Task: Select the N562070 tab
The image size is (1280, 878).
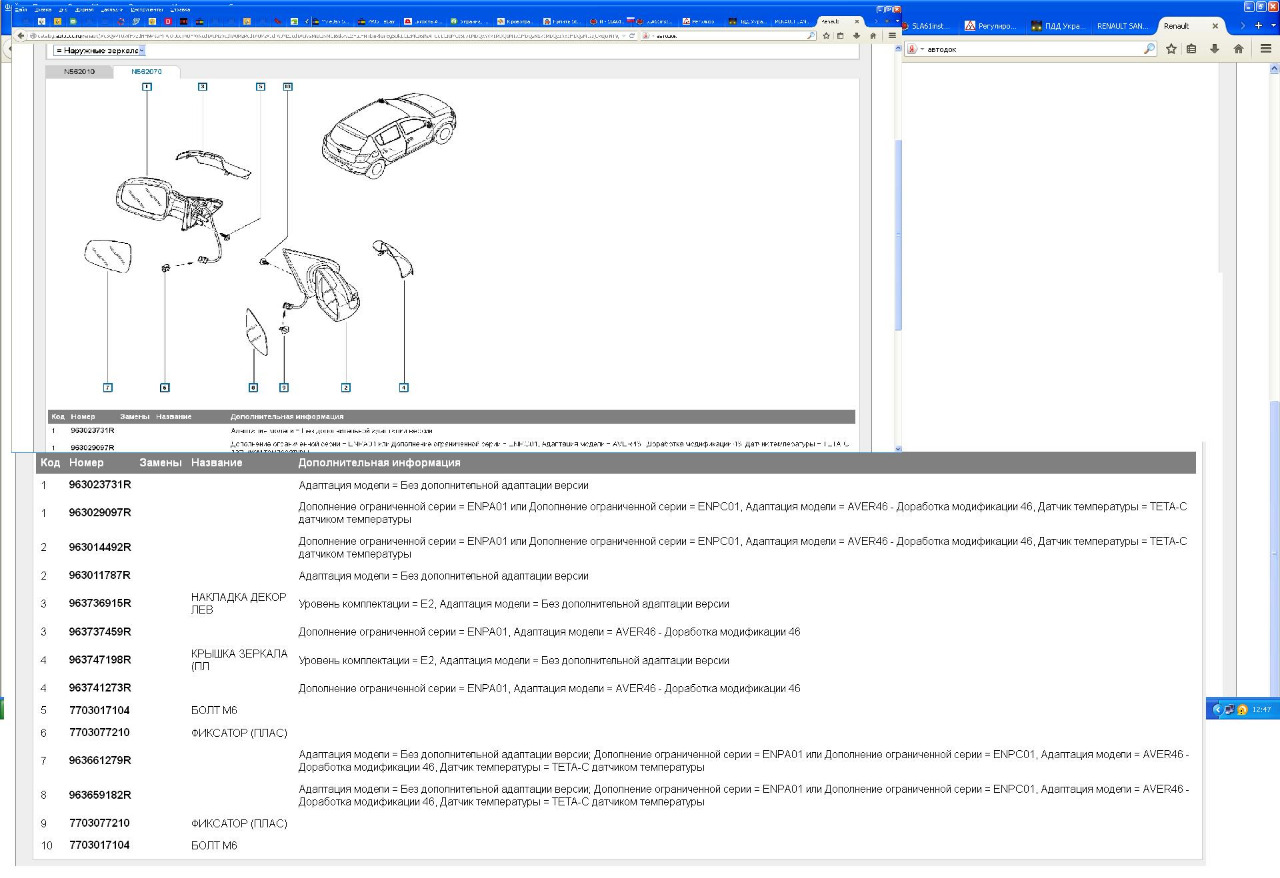Action: pyautogui.click(x=146, y=72)
